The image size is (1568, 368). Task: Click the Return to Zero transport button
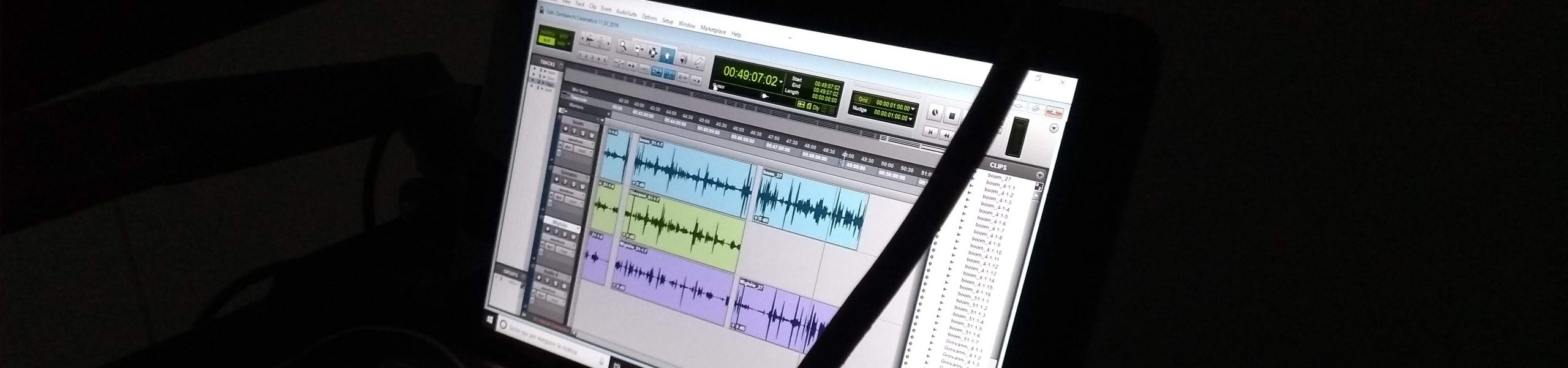click(931, 132)
